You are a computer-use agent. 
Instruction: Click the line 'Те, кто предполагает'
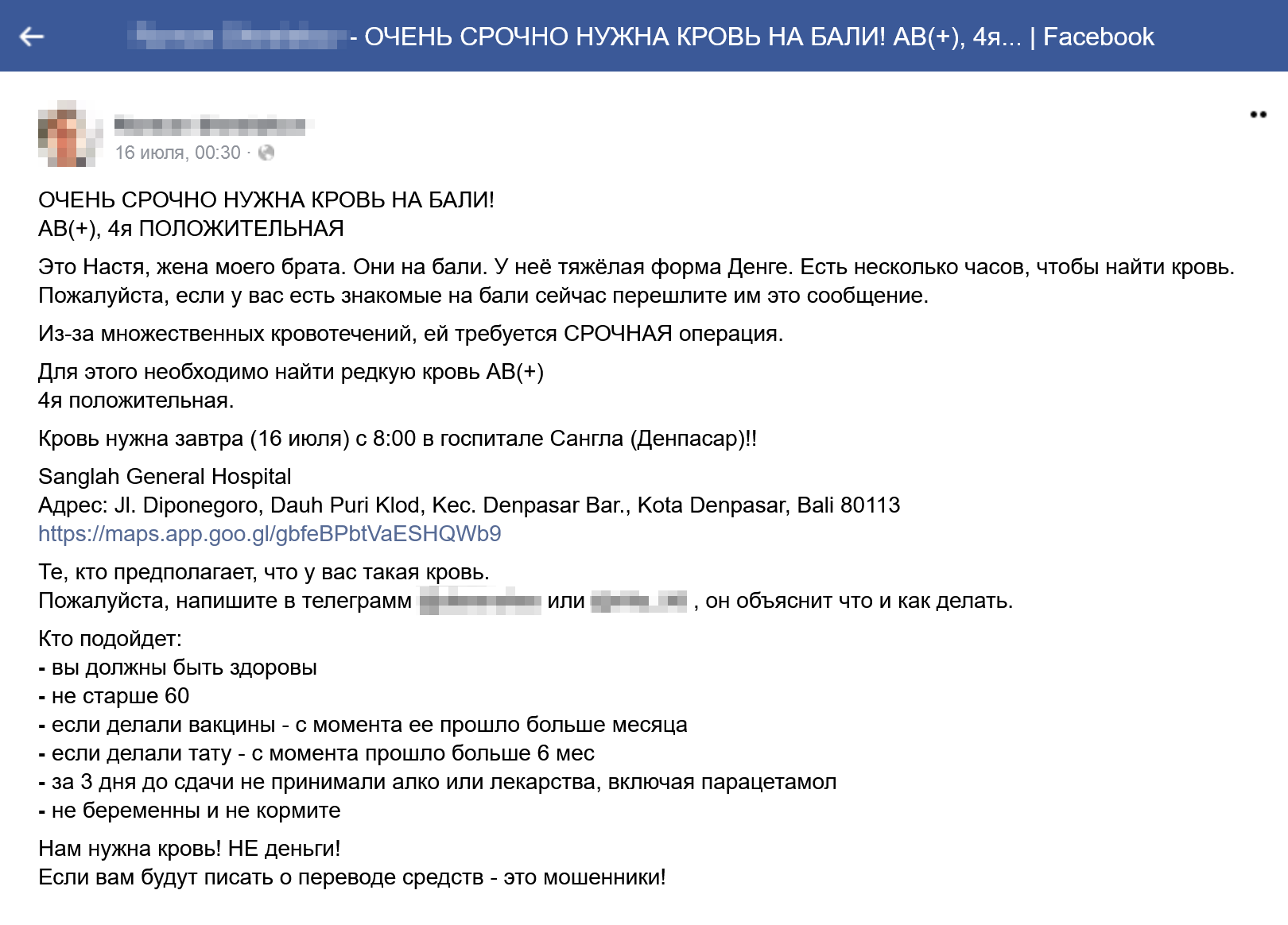[264, 572]
